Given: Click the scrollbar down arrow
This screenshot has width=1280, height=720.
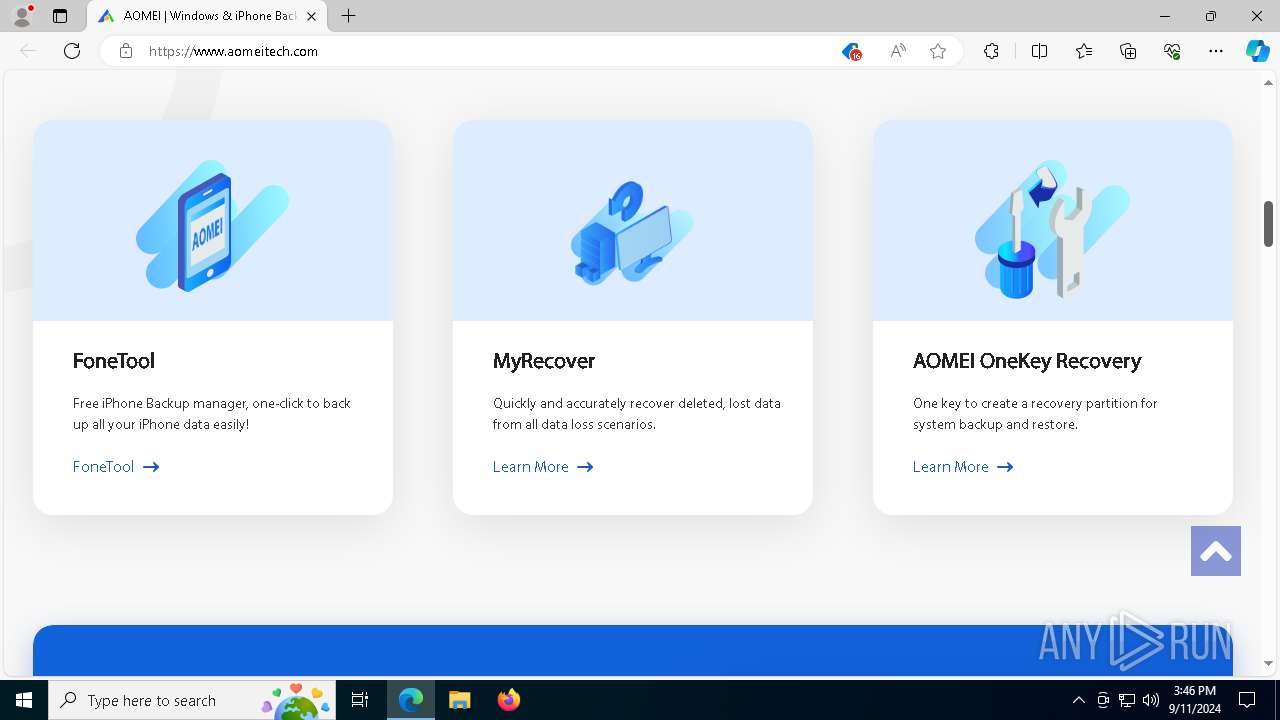Looking at the screenshot, I should (x=1268, y=663).
